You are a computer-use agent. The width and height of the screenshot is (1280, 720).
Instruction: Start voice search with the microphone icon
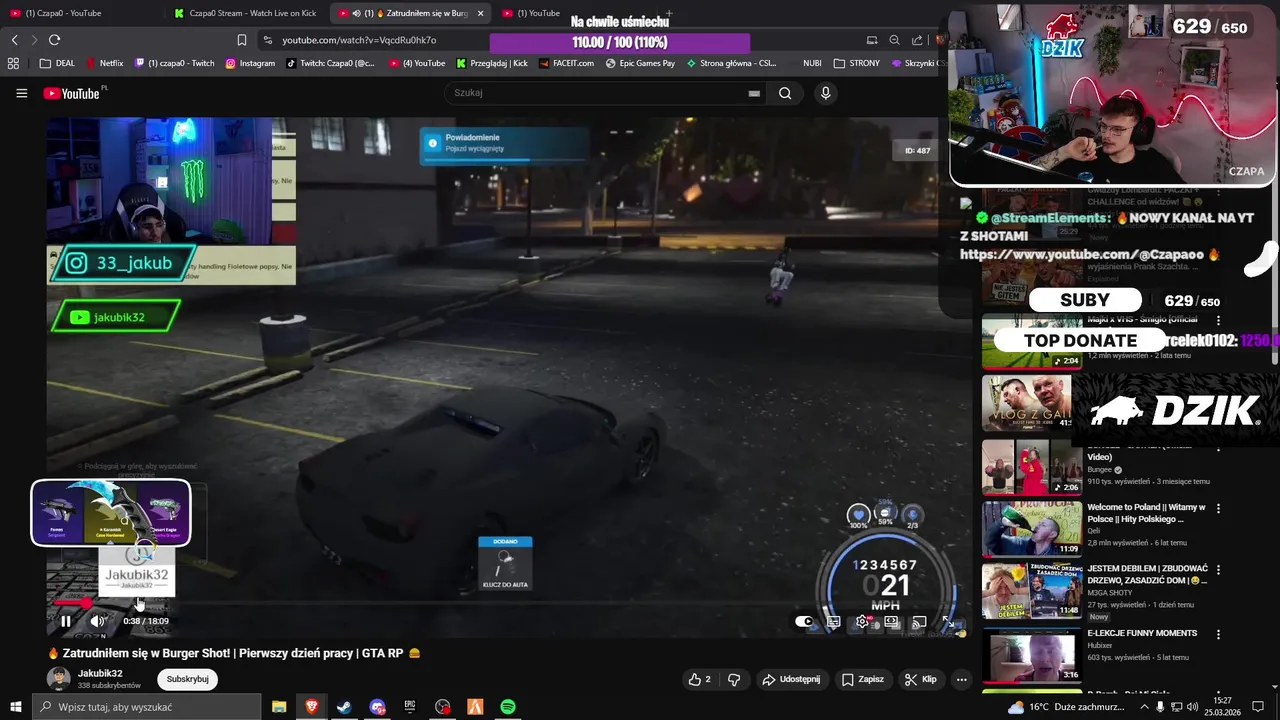click(x=825, y=93)
